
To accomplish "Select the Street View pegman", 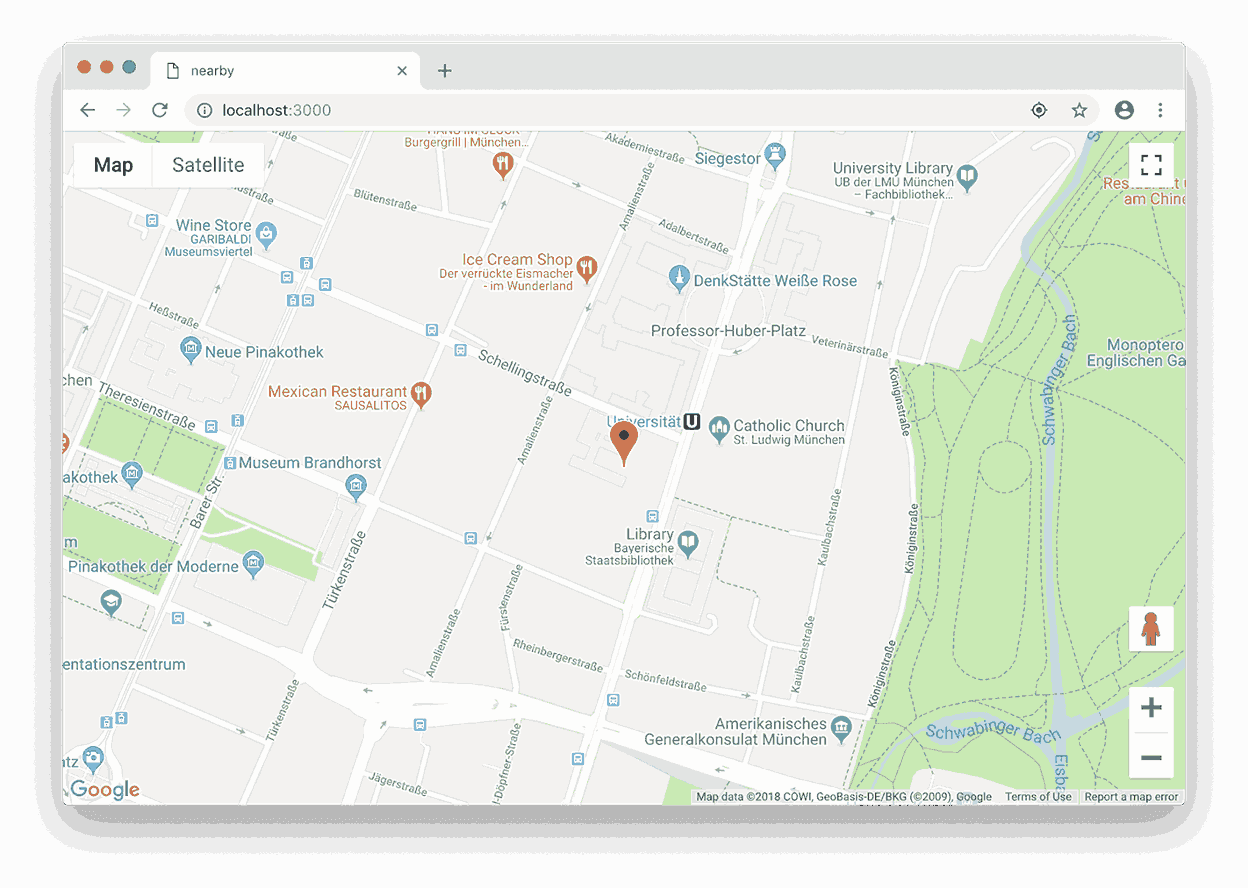I will [1151, 629].
